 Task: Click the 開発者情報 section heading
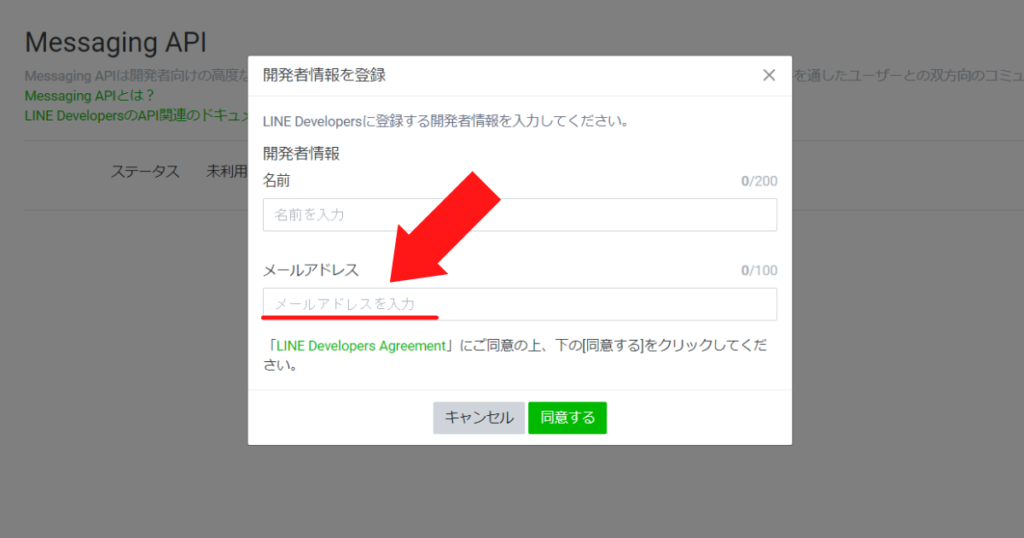coord(301,154)
